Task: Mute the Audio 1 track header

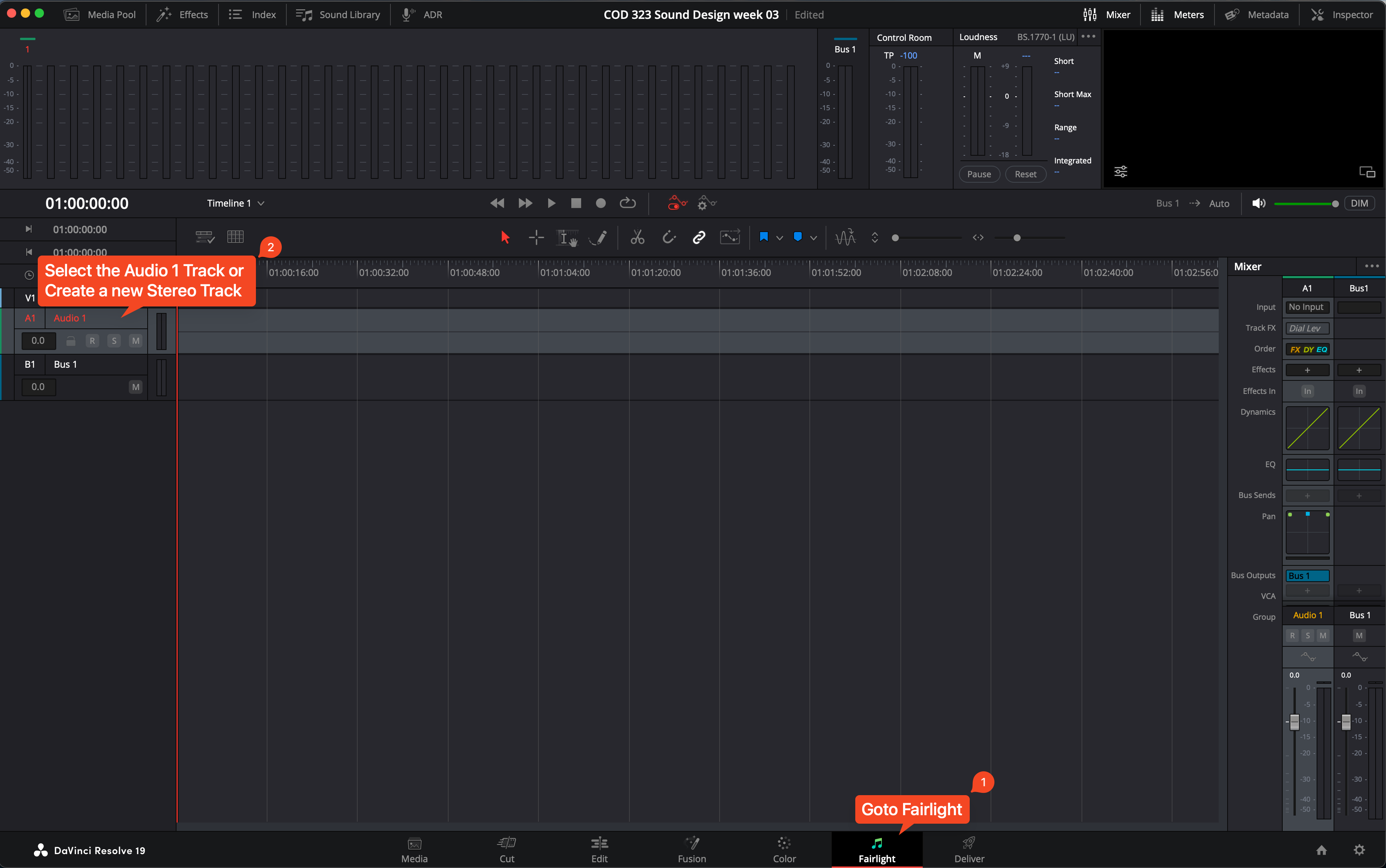Action: pyautogui.click(x=135, y=341)
